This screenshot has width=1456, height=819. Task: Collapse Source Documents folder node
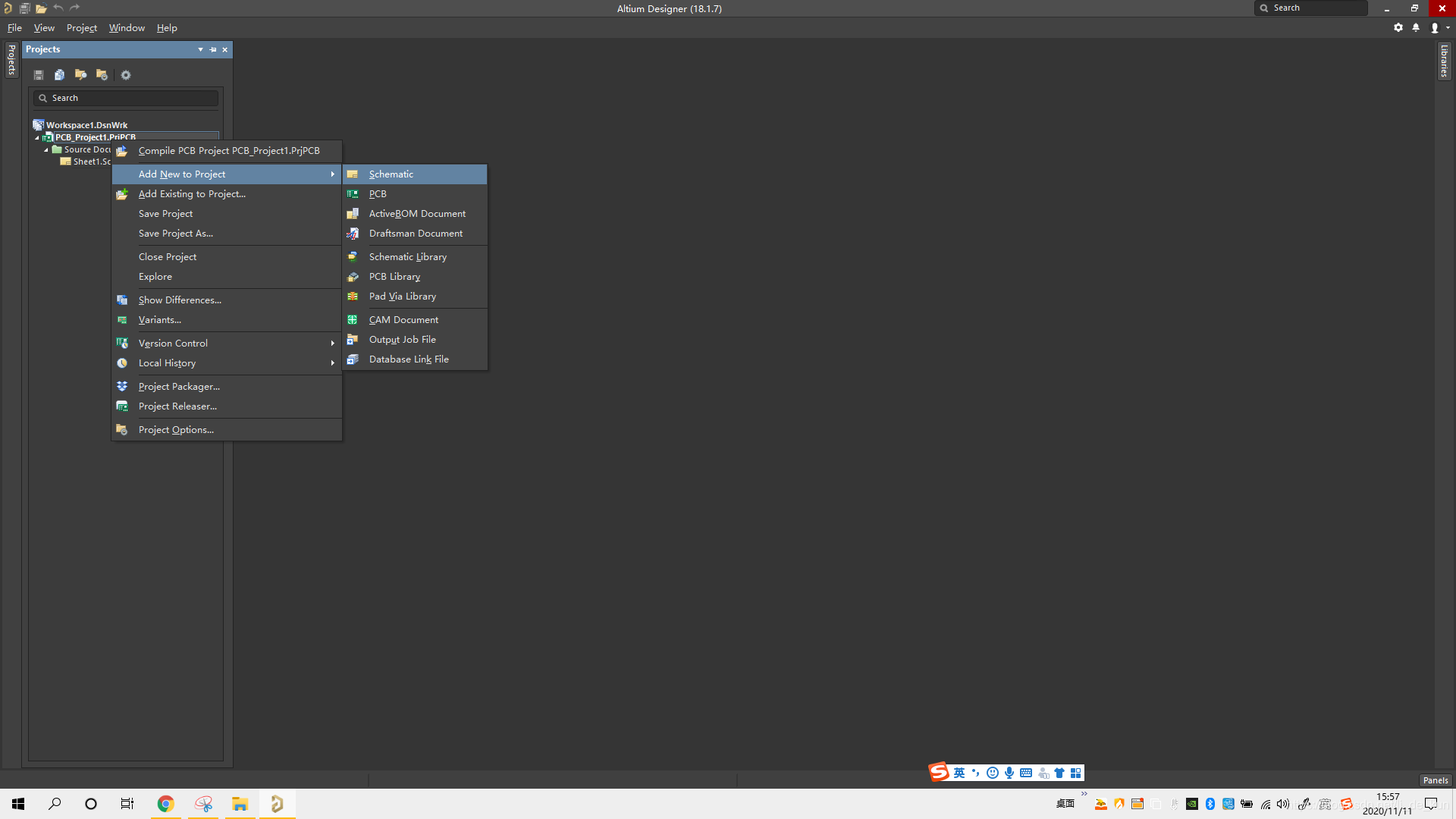(x=46, y=150)
